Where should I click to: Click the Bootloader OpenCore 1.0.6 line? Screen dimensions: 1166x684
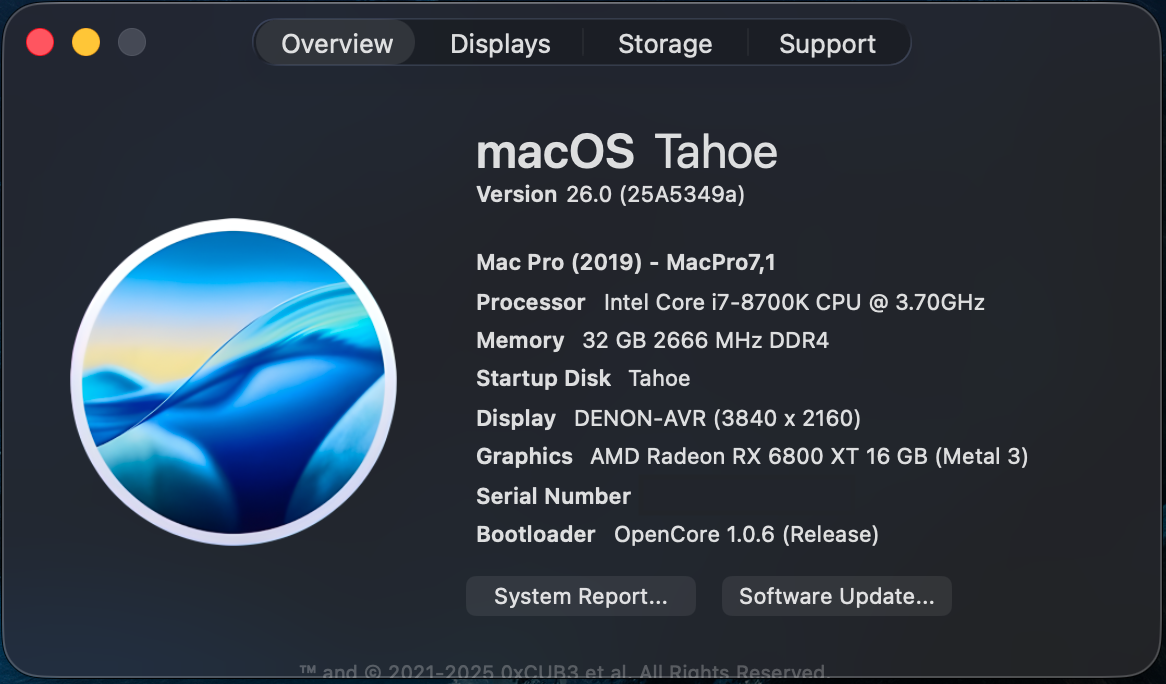pos(677,535)
